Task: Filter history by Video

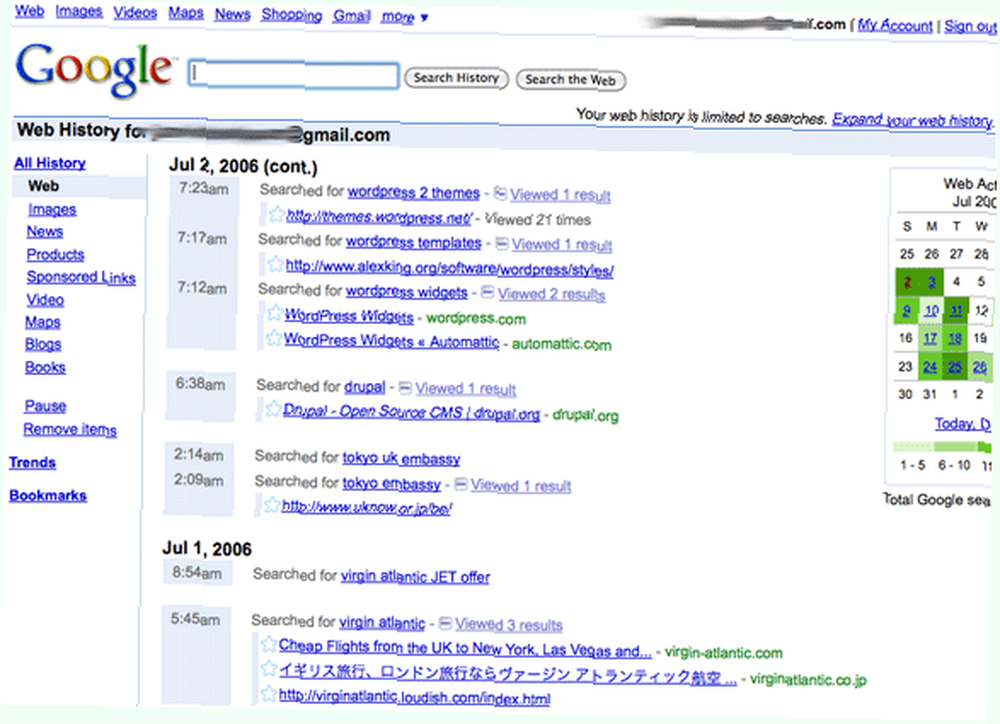Action: click(45, 300)
